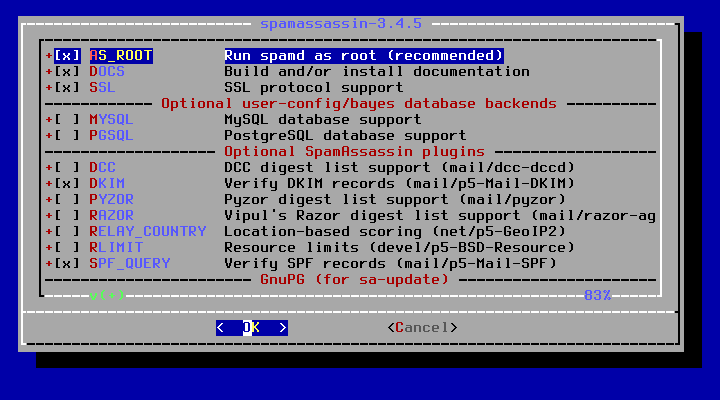Screen dimensions: 720x400
Task: Check the PYZOR plugin checkbox
Action: pos(68,199)
